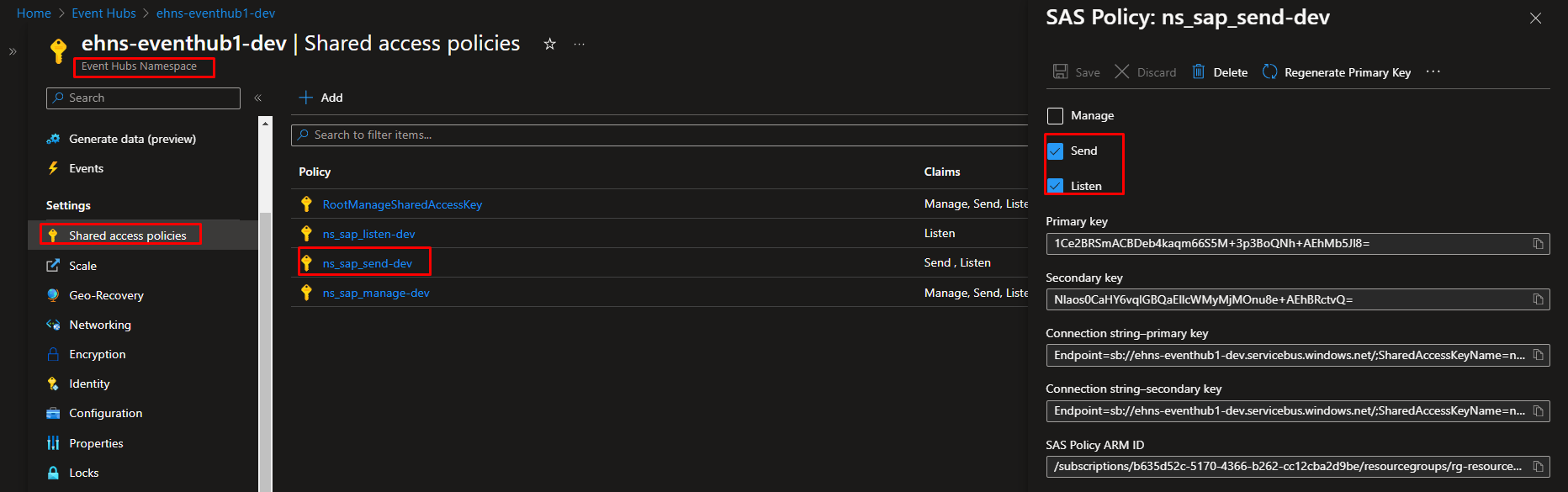Open RootManageSharedAccessKey policy

coord(402,204)
